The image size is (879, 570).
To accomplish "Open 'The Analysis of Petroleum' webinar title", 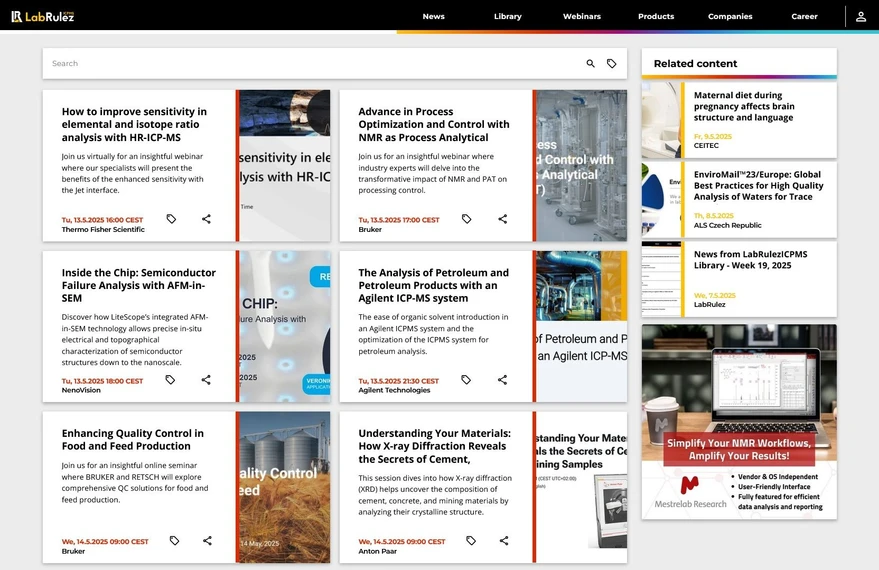I will click(x=433, y=285).
